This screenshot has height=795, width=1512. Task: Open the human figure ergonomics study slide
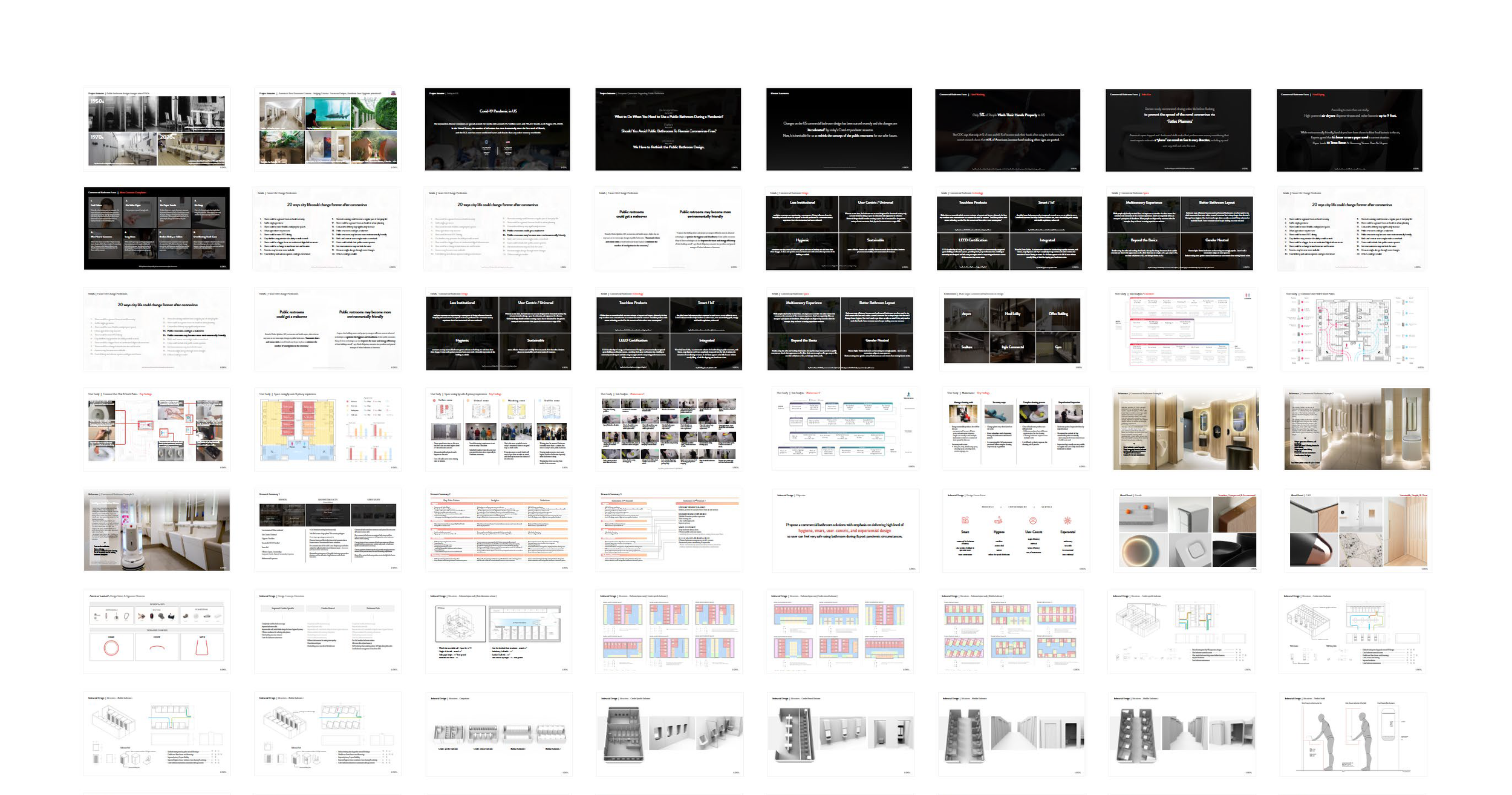tap(1352, 733)
